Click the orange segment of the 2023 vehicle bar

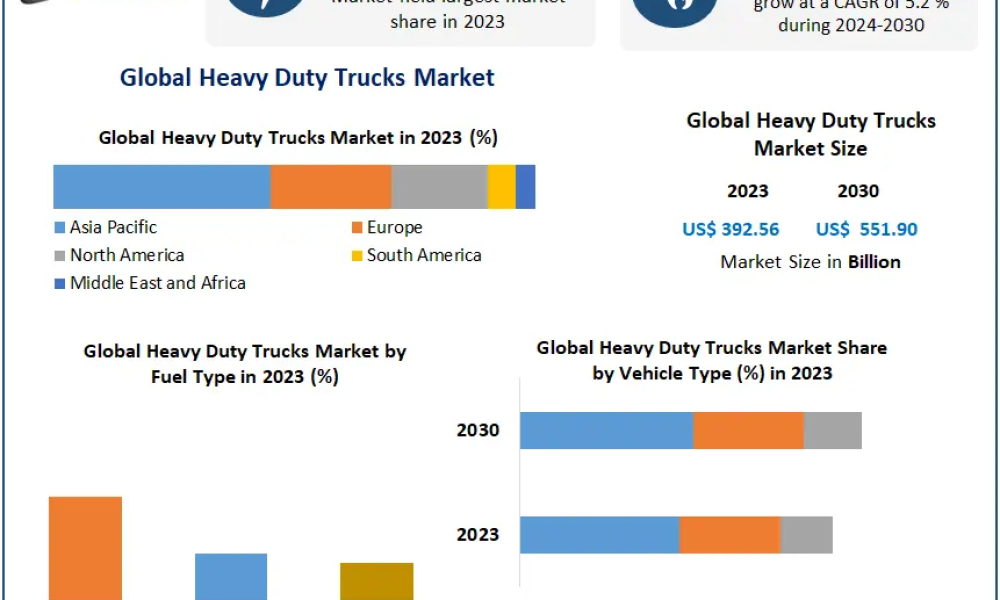[x=730, y=535]
